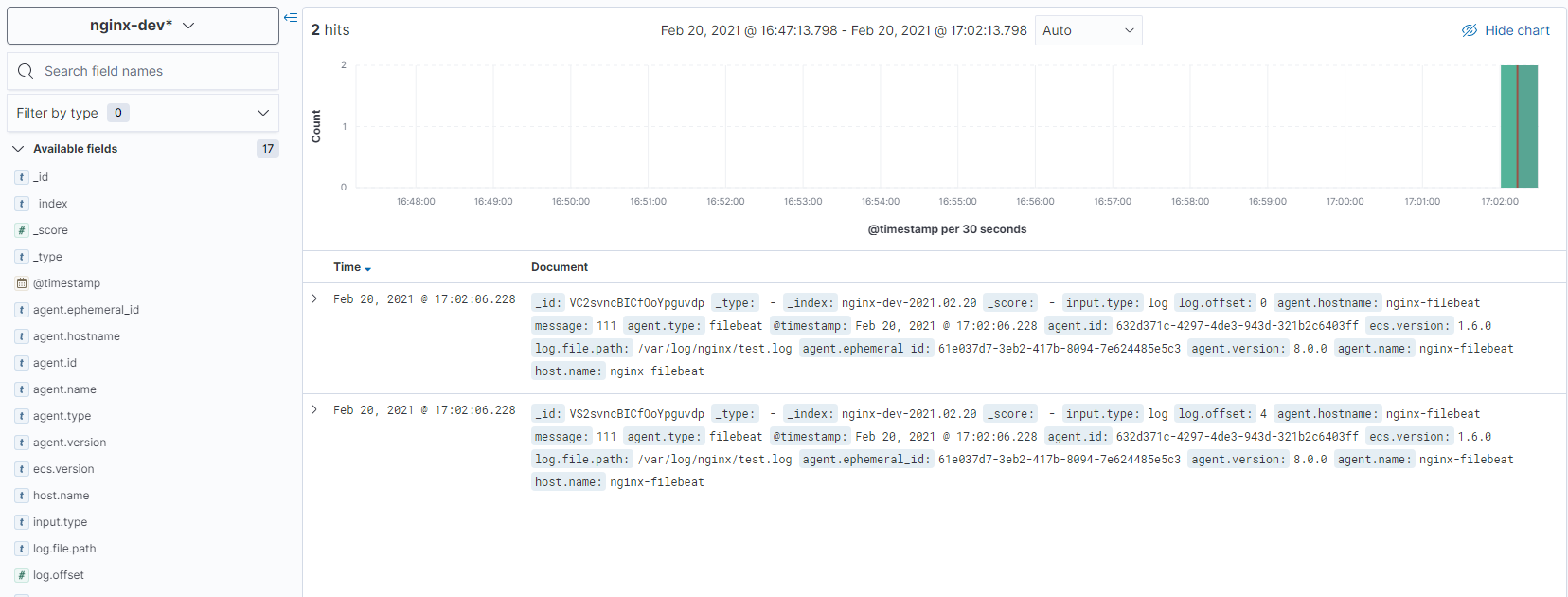Click the crossed-eye icon by Hide chart
Viewport: 1568px width, 597px height.
1470,30
